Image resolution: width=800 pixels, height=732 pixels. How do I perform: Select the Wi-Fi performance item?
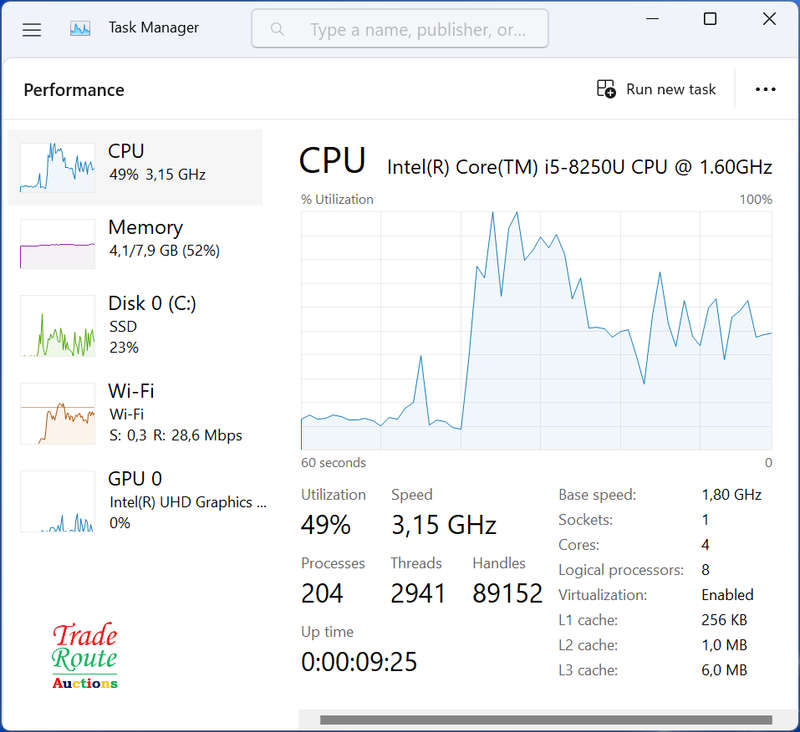pyautogui.click(x=135, y=413)
